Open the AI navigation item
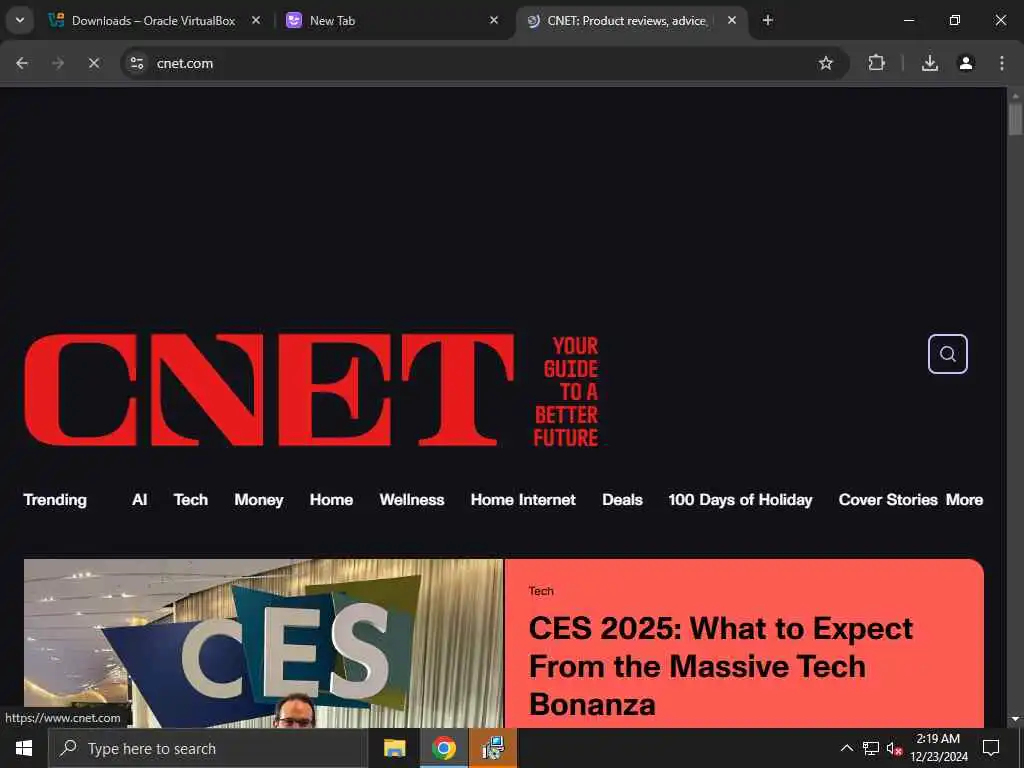1024x768 pixels. tap(139, 500)
